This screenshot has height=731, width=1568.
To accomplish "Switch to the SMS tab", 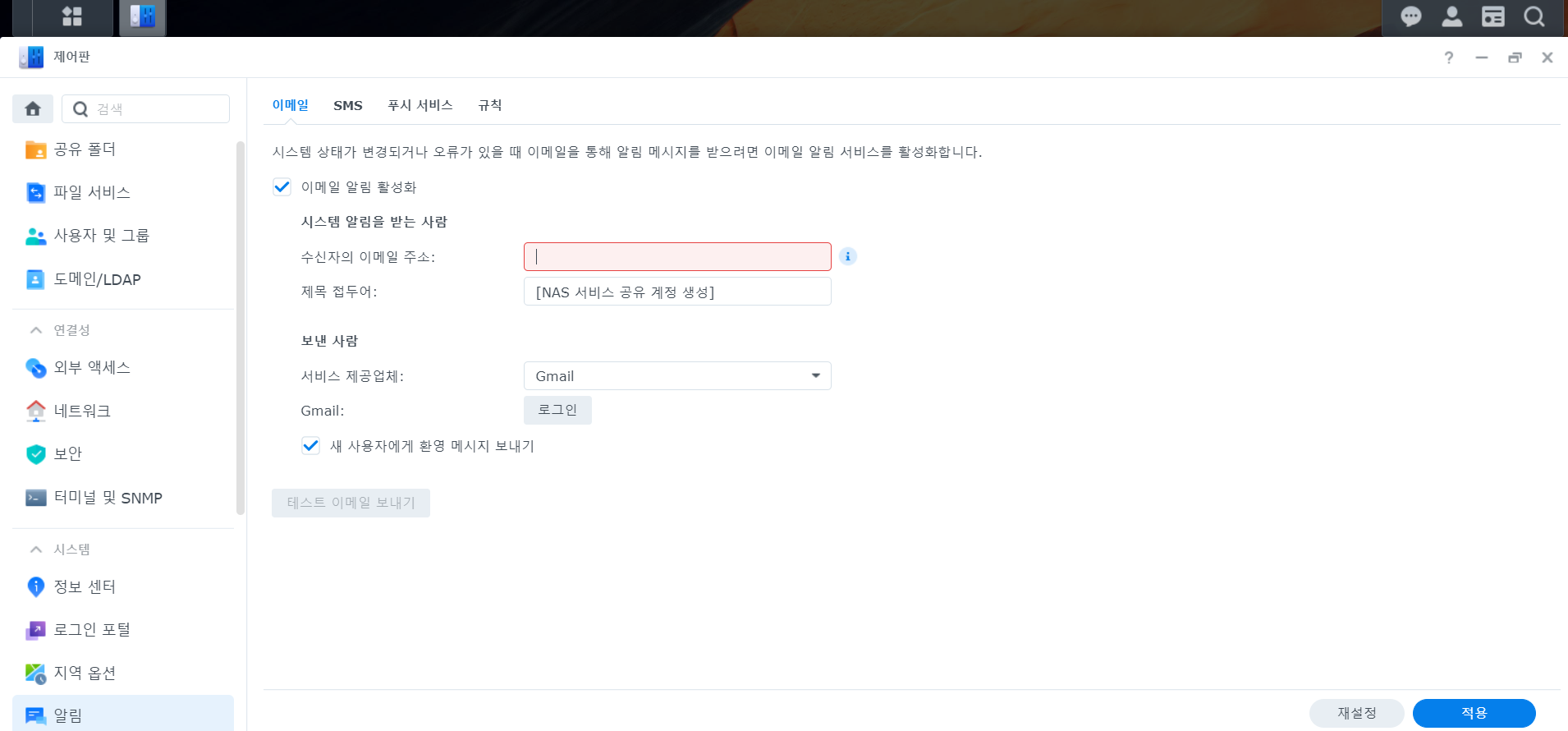I will point(348,105).
